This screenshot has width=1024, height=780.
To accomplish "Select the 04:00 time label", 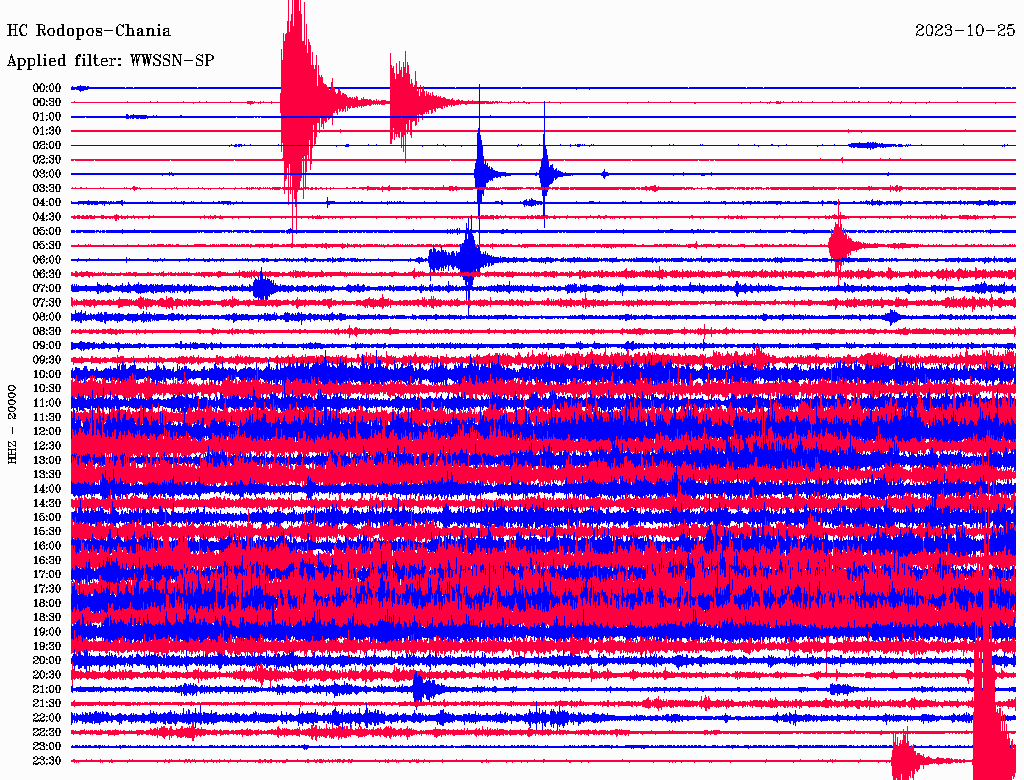I will 47,203.
